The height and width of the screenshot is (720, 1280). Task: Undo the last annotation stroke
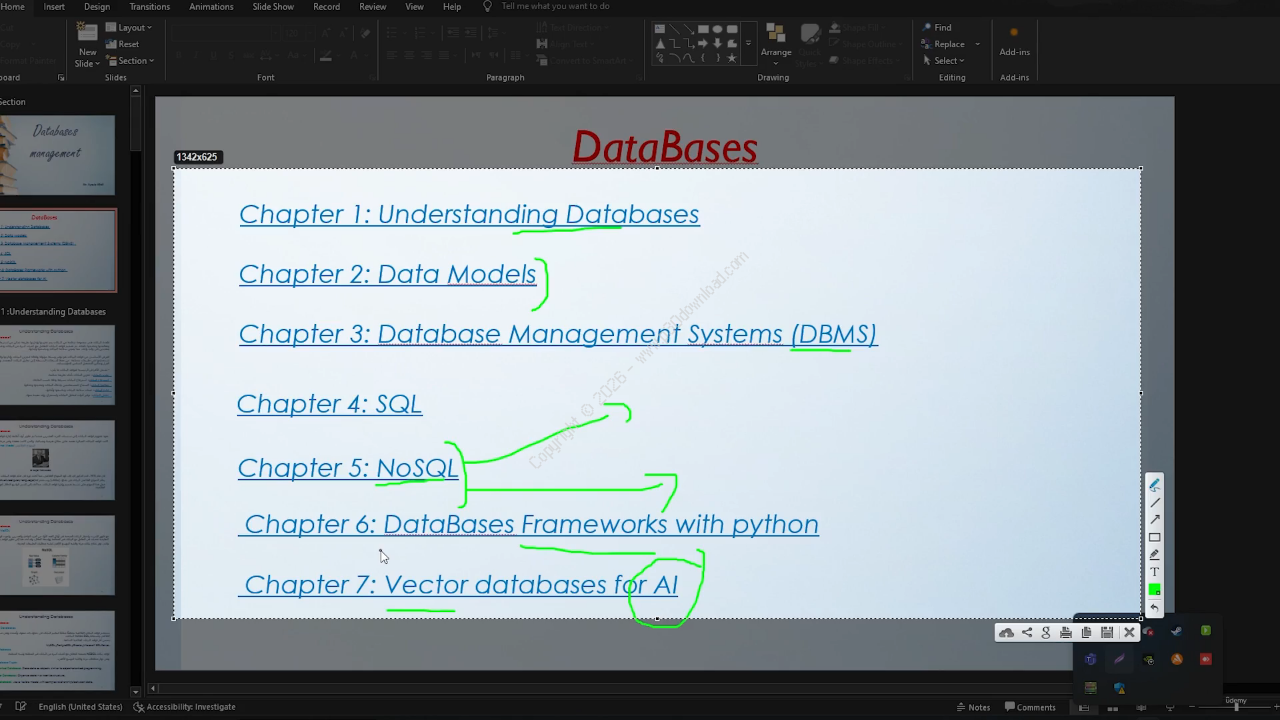(1154, 607)
